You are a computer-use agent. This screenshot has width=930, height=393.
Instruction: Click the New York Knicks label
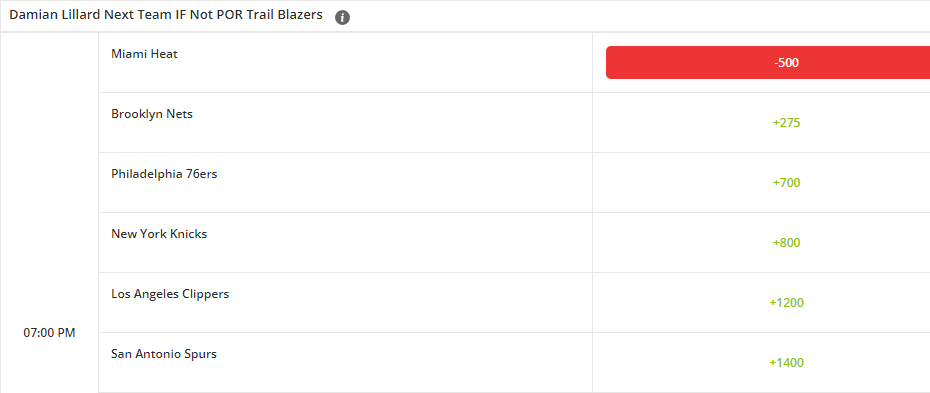pos(159,234)
